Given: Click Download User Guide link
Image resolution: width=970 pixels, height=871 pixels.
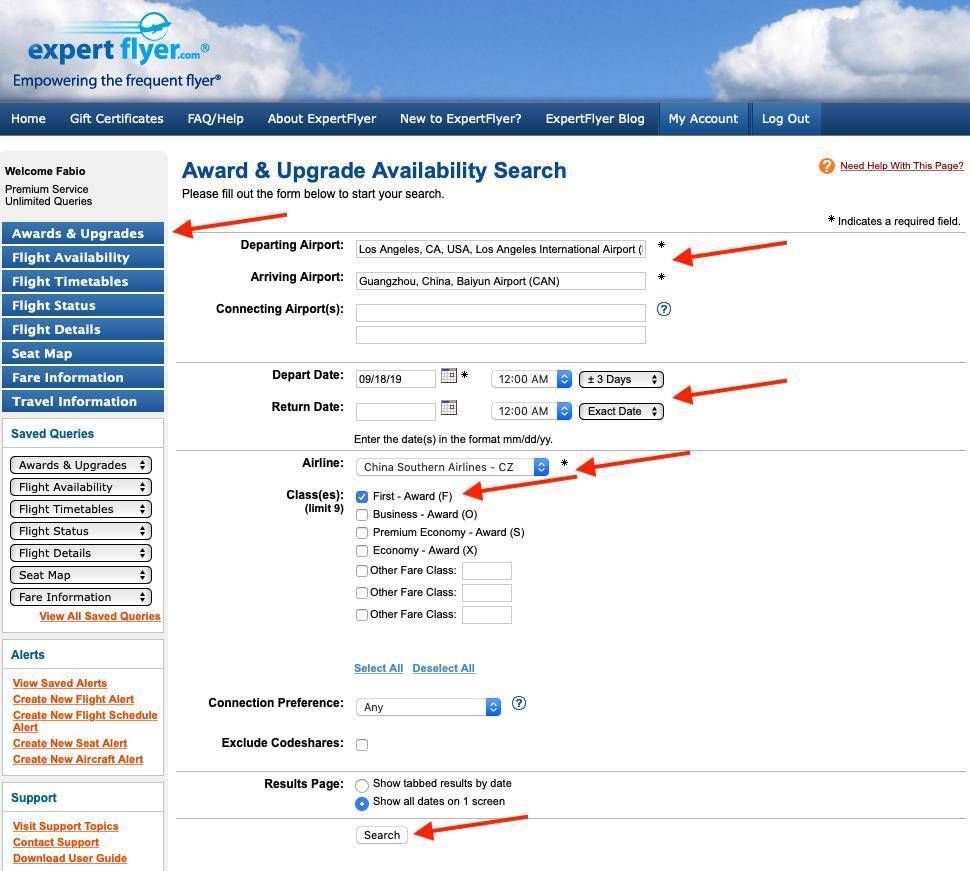Looking at the screenshot, I should 70,859.
